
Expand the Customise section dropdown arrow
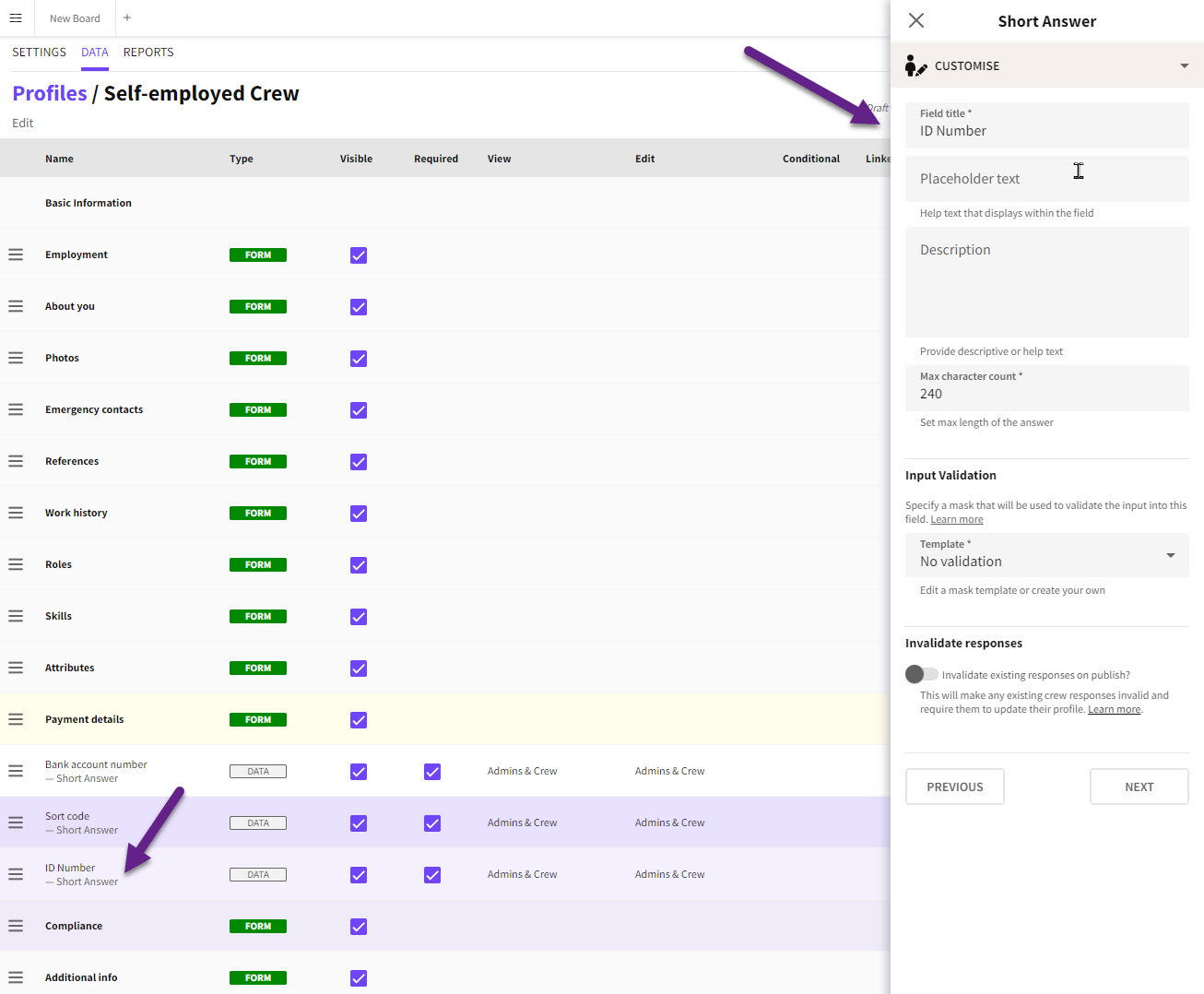[1184, 65]
